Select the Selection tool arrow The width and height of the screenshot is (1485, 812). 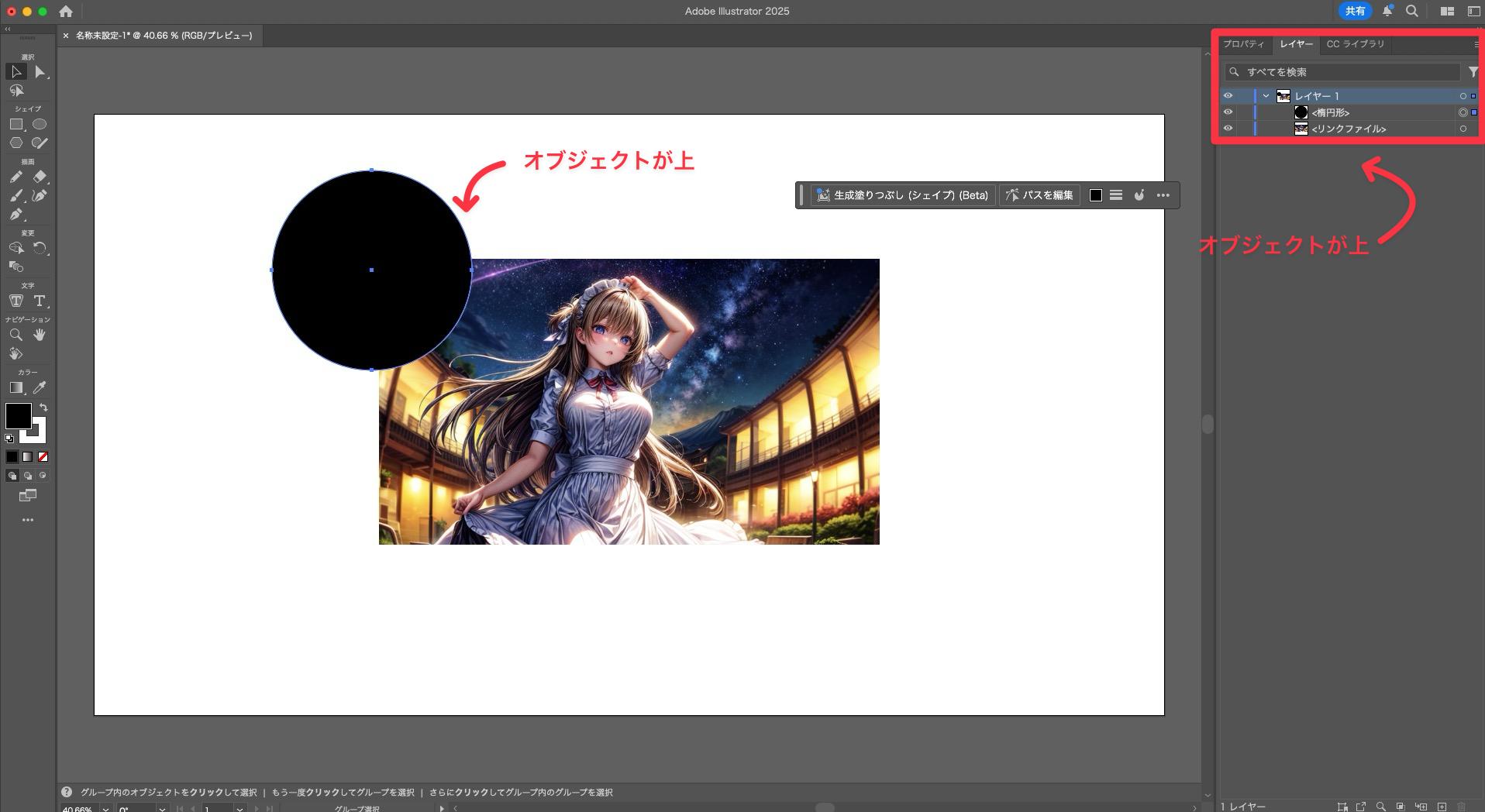[x=16, y=72]
